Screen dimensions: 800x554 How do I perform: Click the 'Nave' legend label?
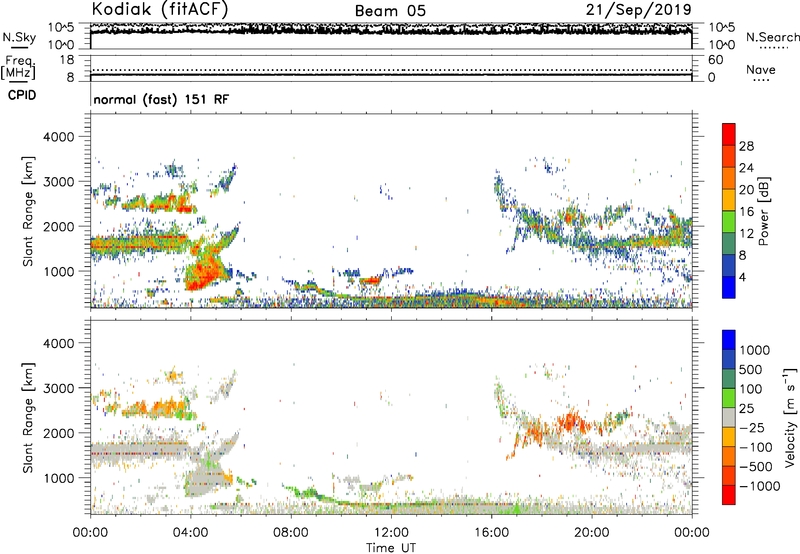(760, 70)
